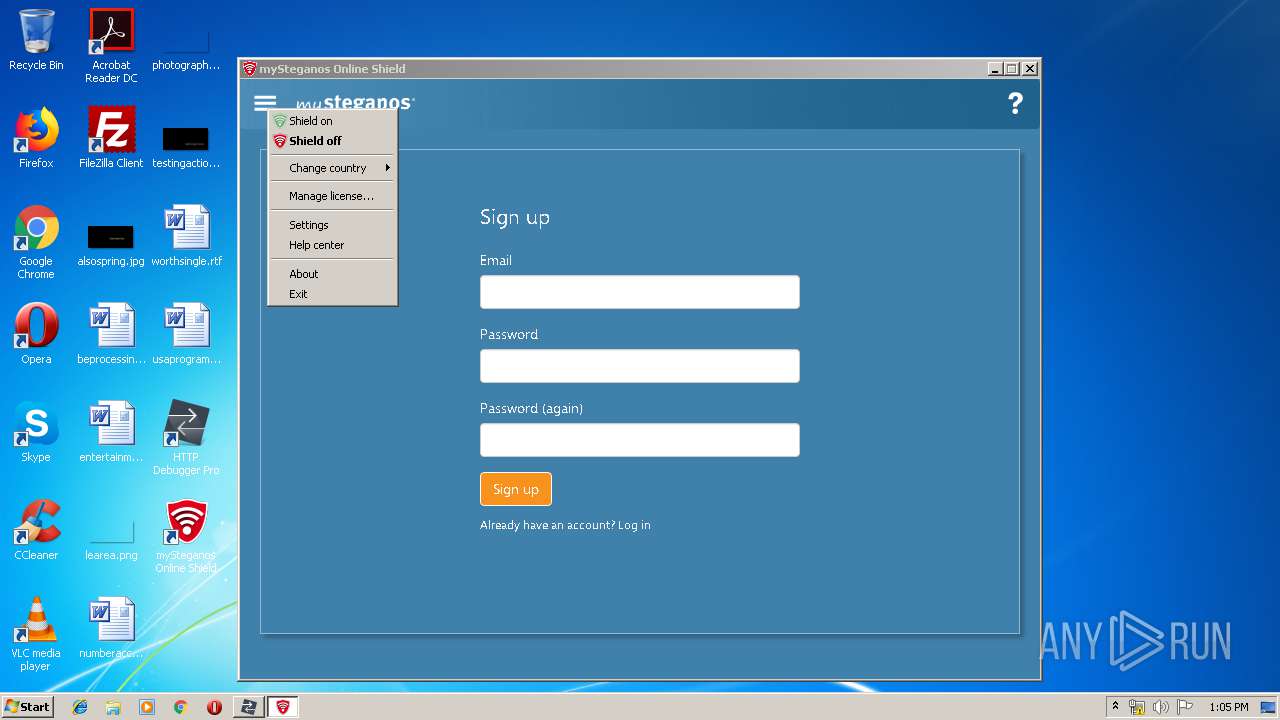Open the hamburger menu icon
The height and width of the screenshot is (720, 1280).
(x=265, y=103)
